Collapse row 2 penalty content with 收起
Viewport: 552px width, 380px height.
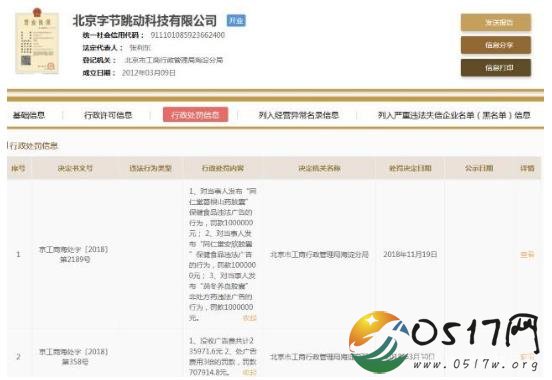(249, 372)
